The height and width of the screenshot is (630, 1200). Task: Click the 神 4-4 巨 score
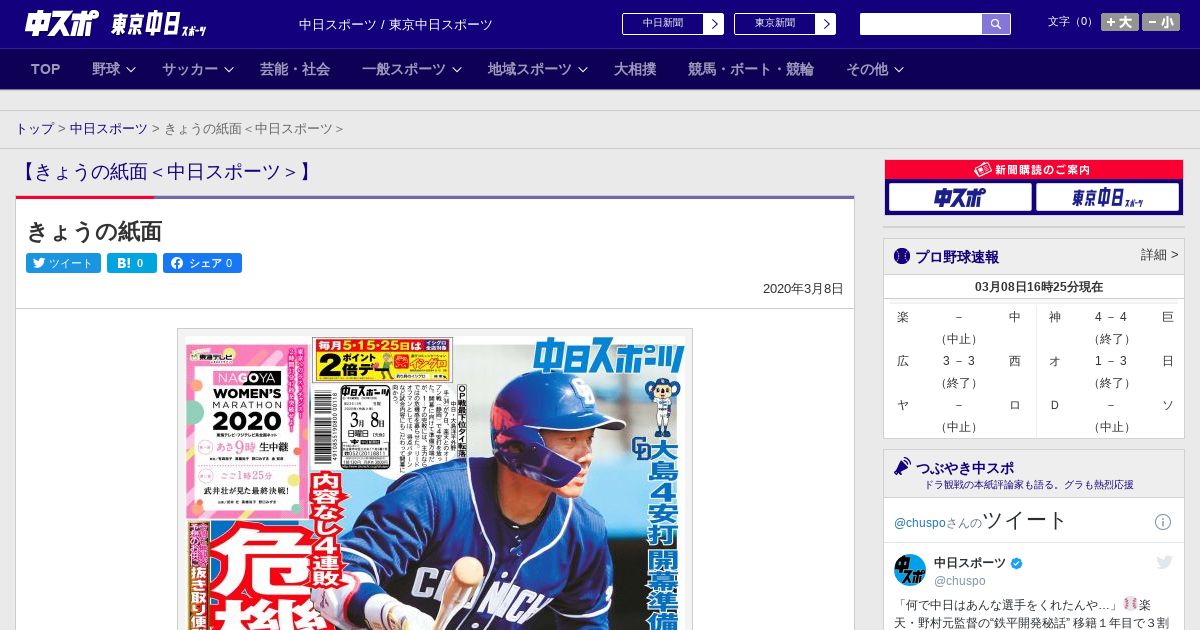click(x=1111, y=317)
